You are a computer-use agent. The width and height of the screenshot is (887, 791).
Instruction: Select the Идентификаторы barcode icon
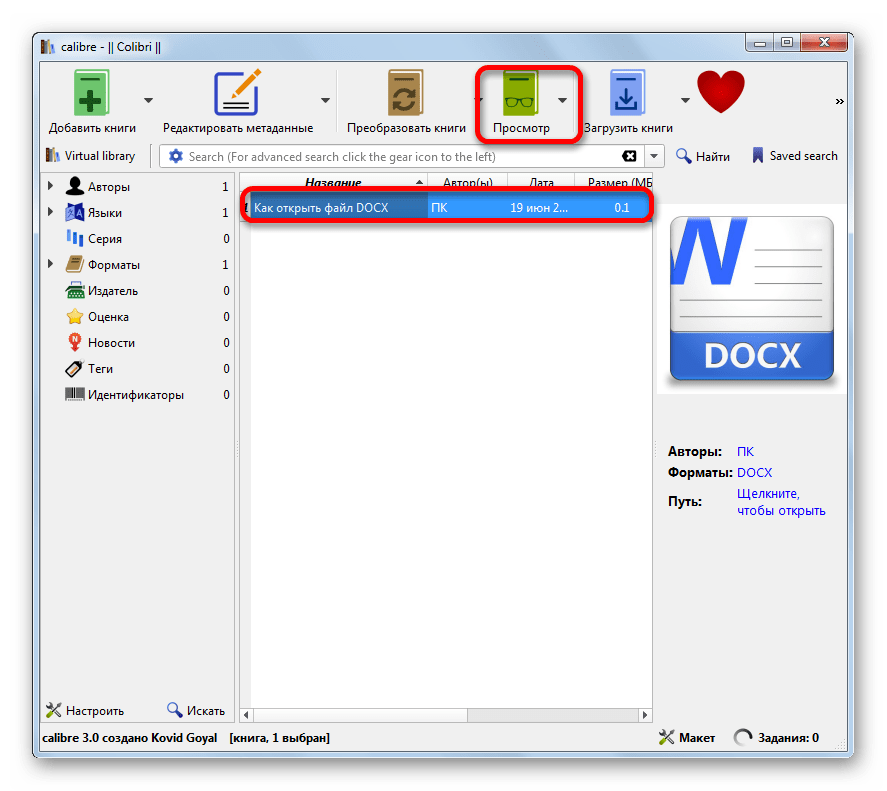point(75,394)
